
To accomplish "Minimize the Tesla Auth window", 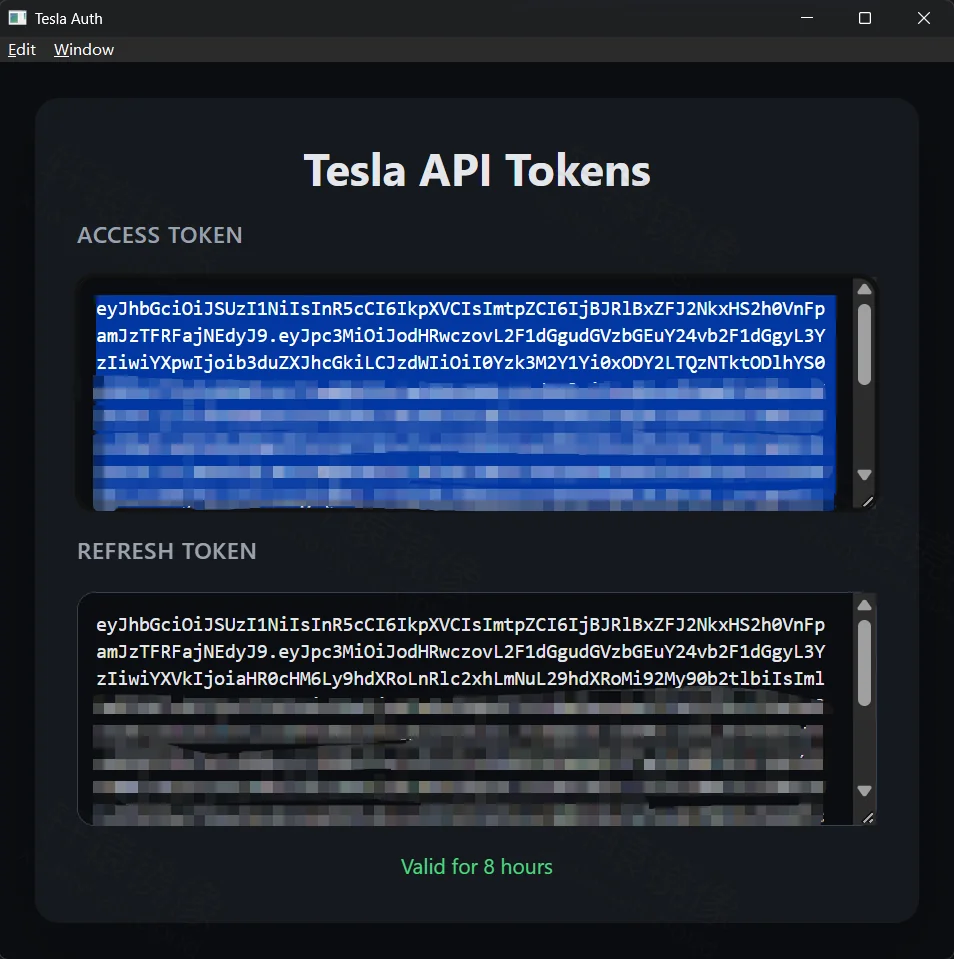I will tap(807, 18).
